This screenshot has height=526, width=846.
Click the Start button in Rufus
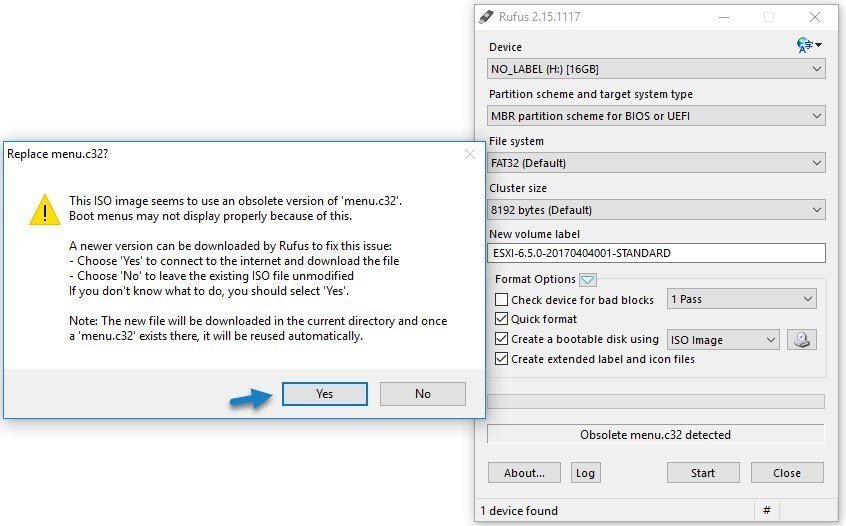click(x=703, y=473)
